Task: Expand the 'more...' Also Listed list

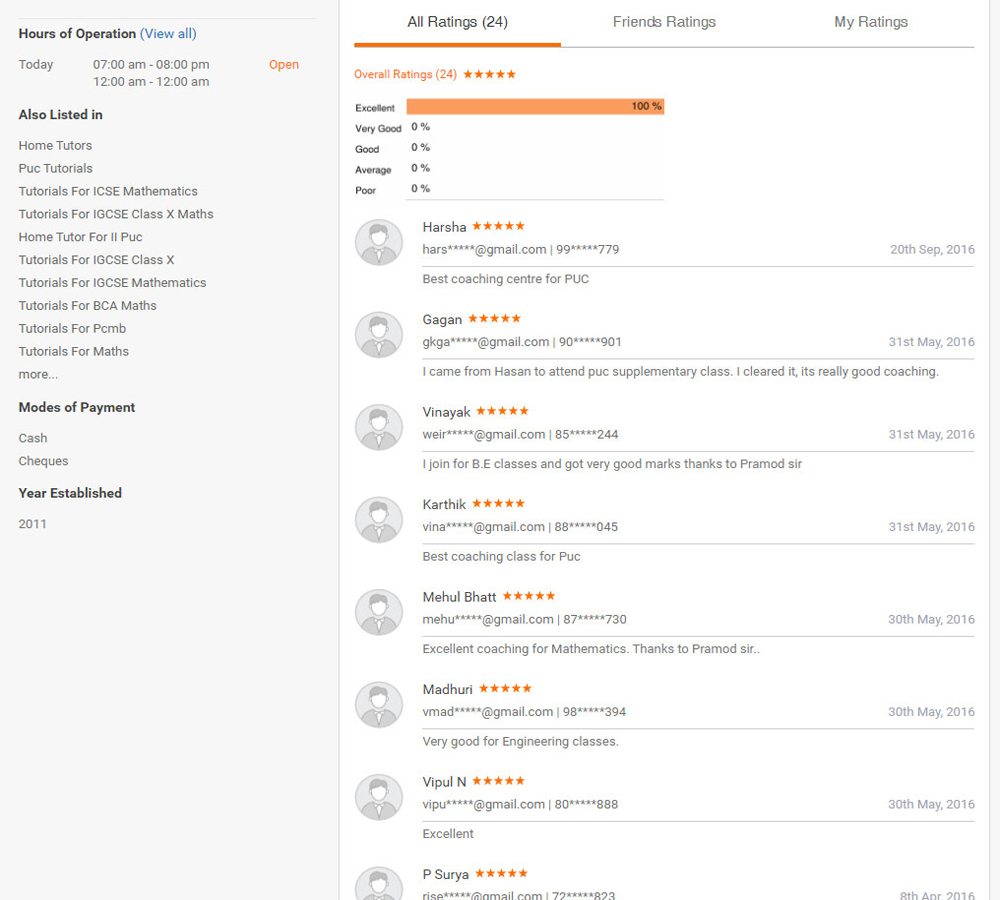Action: point(38,374)
